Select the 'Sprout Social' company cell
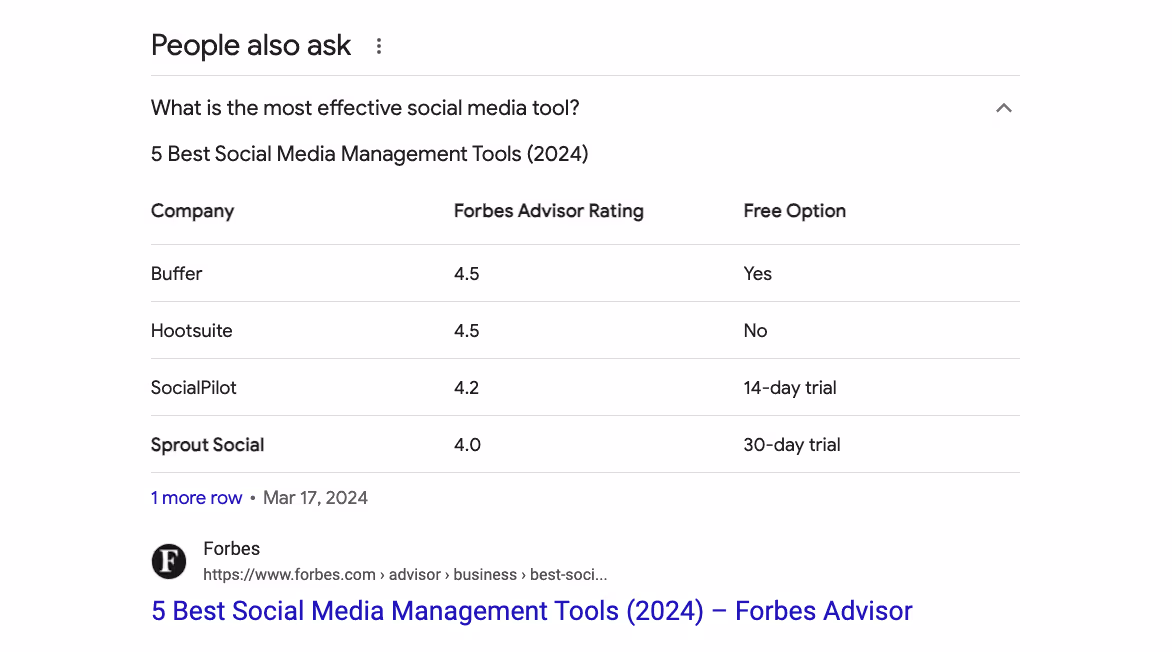 coord(207,445)
